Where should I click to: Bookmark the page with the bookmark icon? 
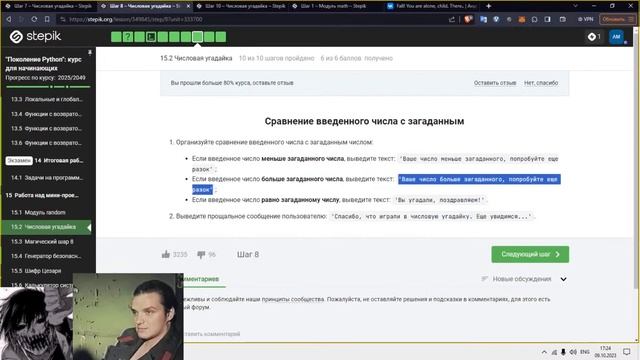(x=47, y=19)
